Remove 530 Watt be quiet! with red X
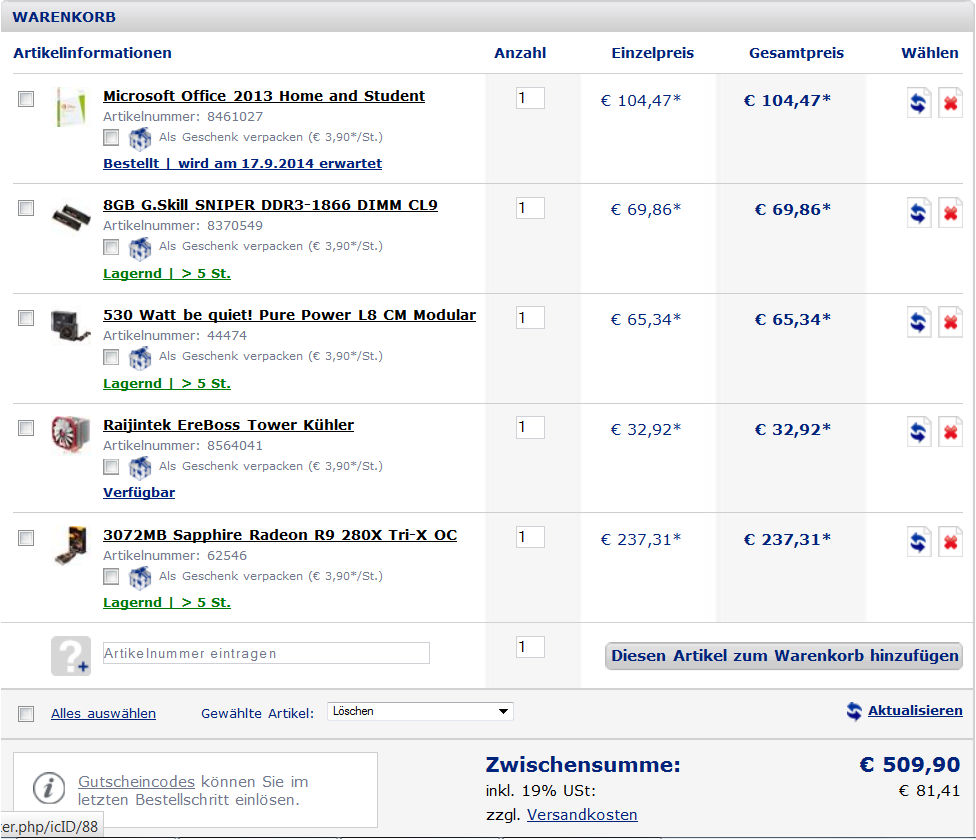 (x=950, y=322)
